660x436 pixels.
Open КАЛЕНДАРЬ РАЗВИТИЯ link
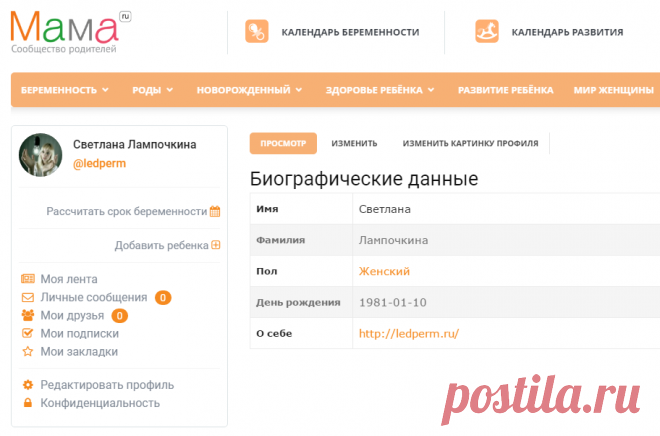[x=567, y=32]
